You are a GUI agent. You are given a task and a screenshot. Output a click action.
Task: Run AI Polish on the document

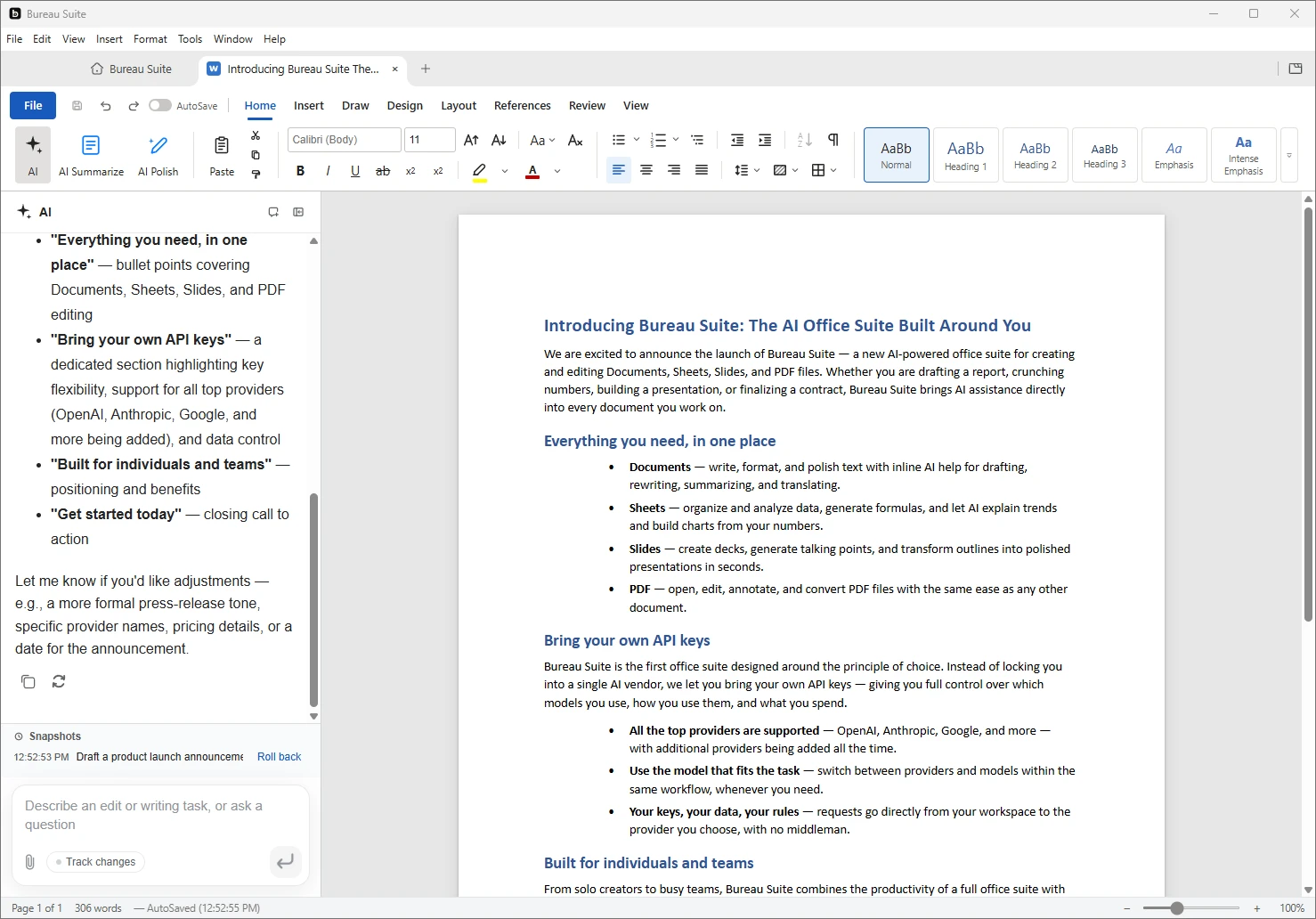[158, 154]
